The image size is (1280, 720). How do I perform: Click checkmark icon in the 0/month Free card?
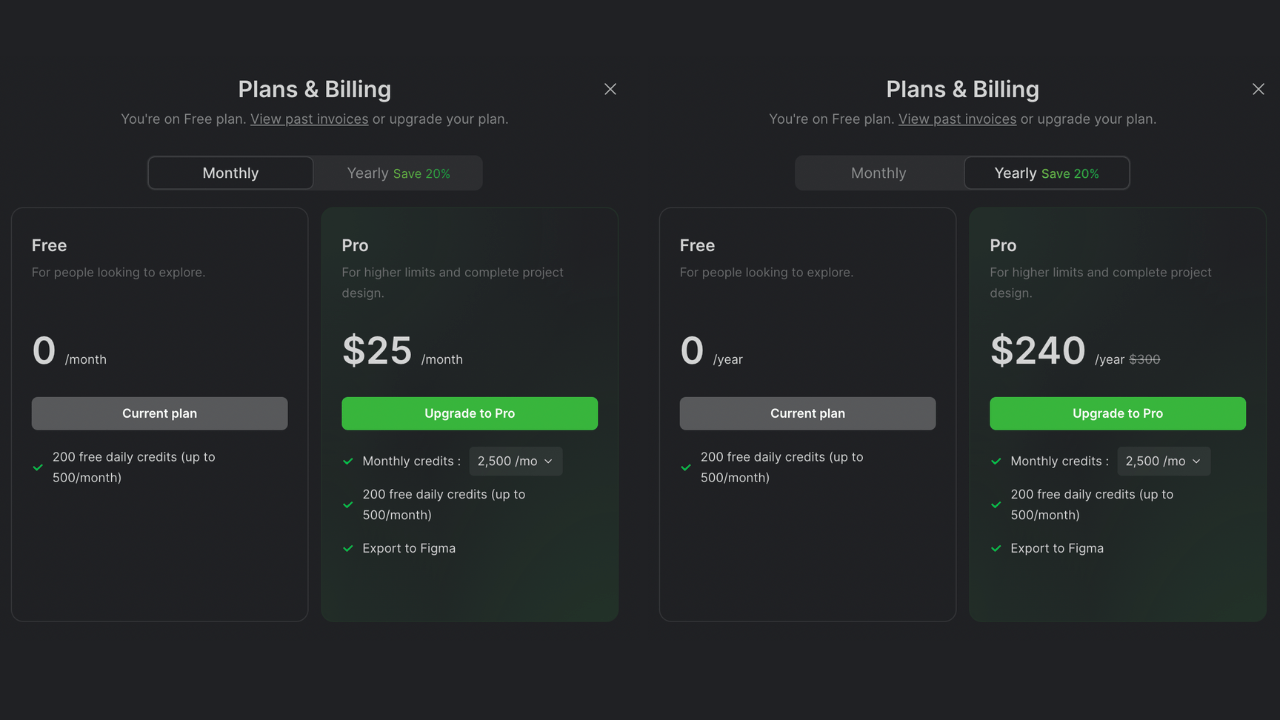tap(38, 467)
